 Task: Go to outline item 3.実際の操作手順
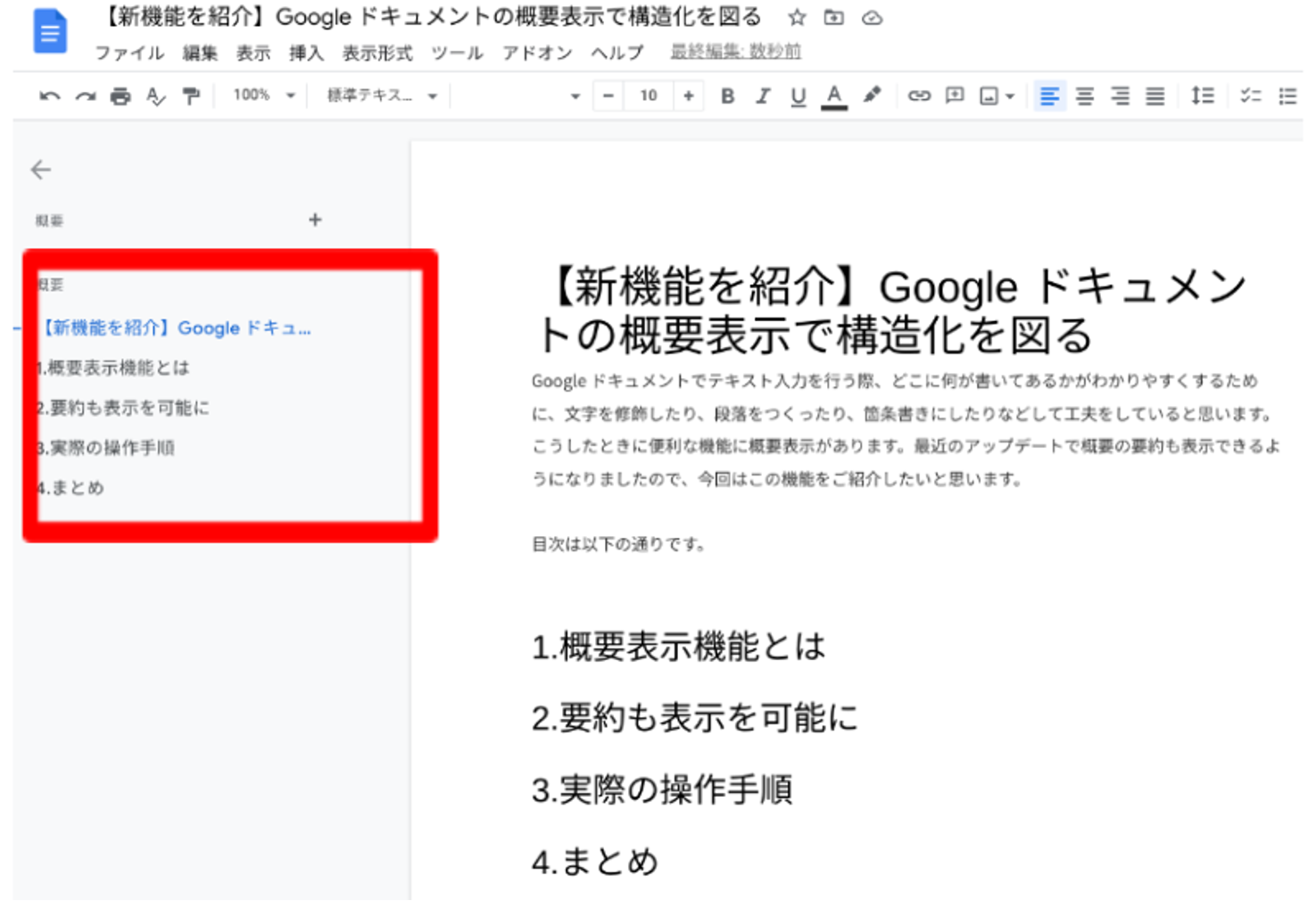pos(106,448)
